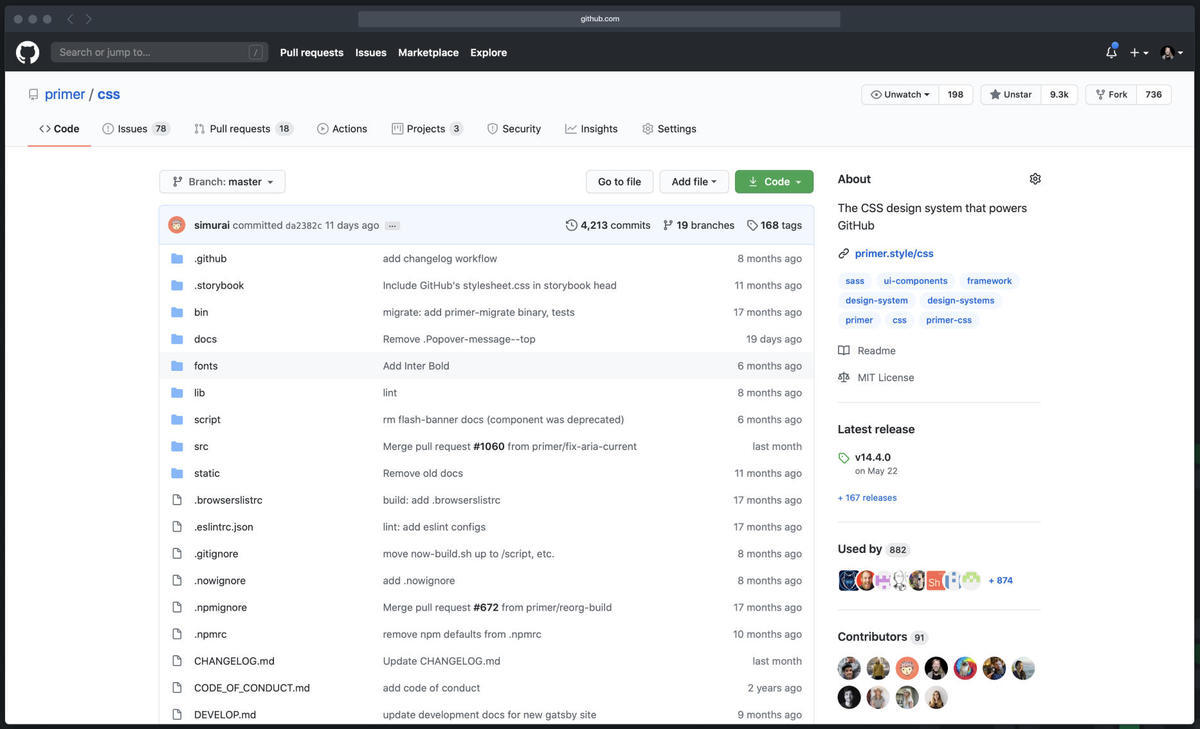Screen dimensions: 1200x729
Task: Open the Readme link
Action: coord(867,351)
